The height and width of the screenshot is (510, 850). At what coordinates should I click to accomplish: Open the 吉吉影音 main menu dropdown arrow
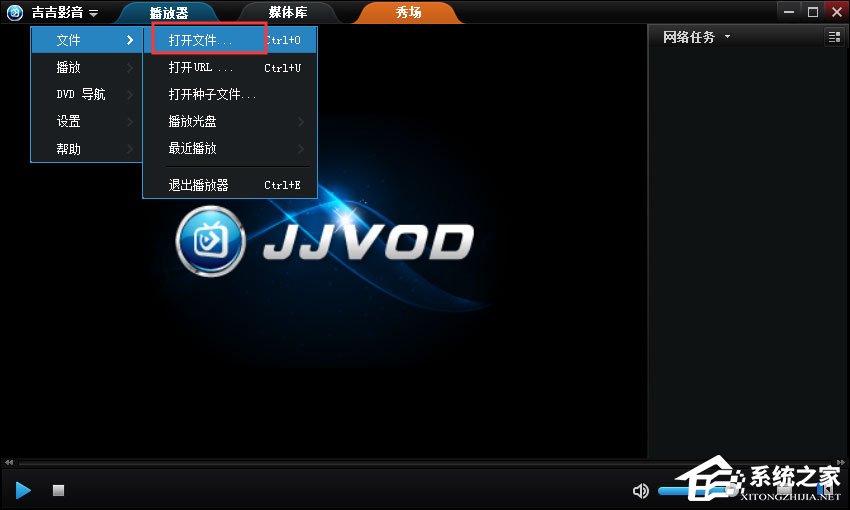[x=93, y=13]
